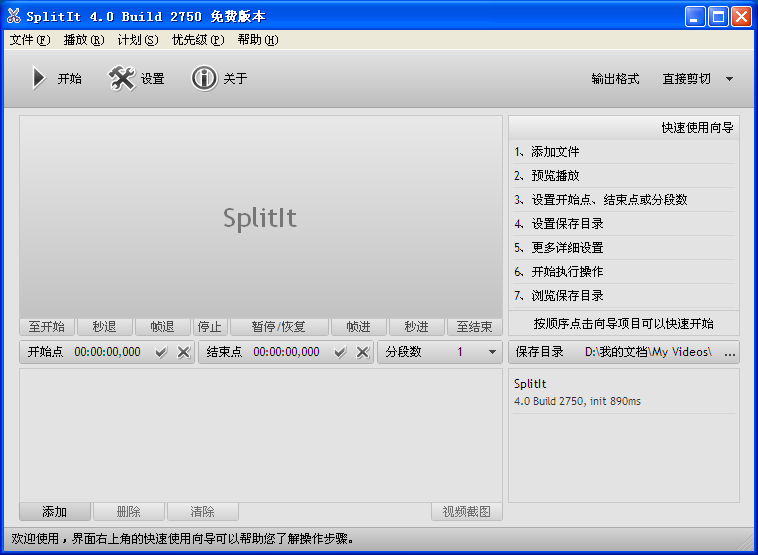The image size is (758, 555).
Task: Select wizard step 6、开始执行操作
Action: pyautogui.click(x=624, y=272)
